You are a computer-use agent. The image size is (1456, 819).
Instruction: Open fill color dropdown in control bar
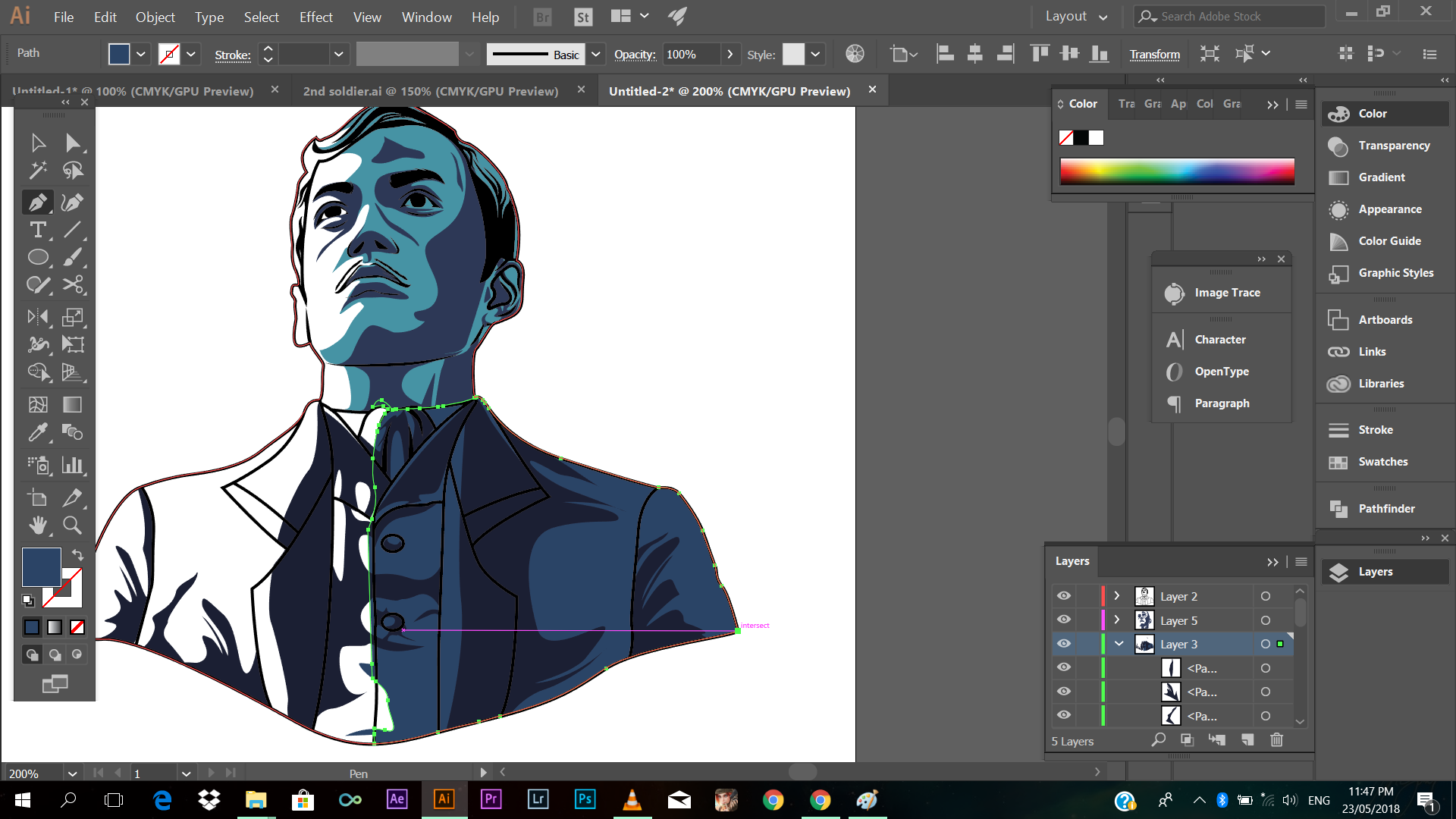(x=141, y=54)
